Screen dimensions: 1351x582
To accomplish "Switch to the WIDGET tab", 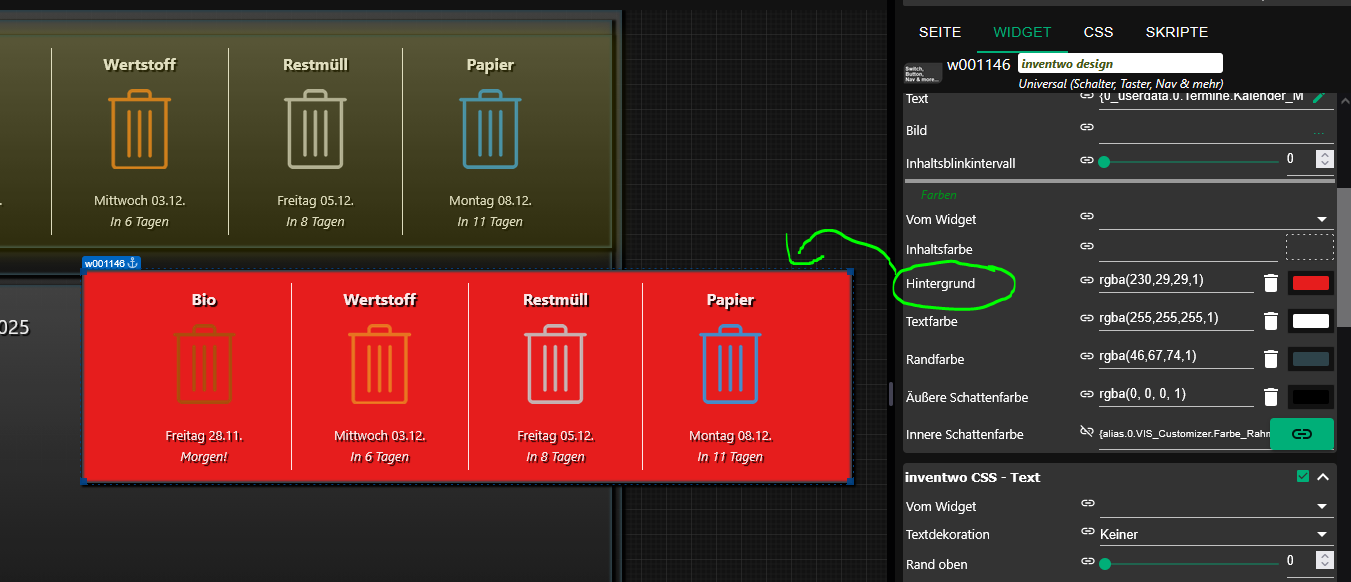I will click(x=1022, y=32).
